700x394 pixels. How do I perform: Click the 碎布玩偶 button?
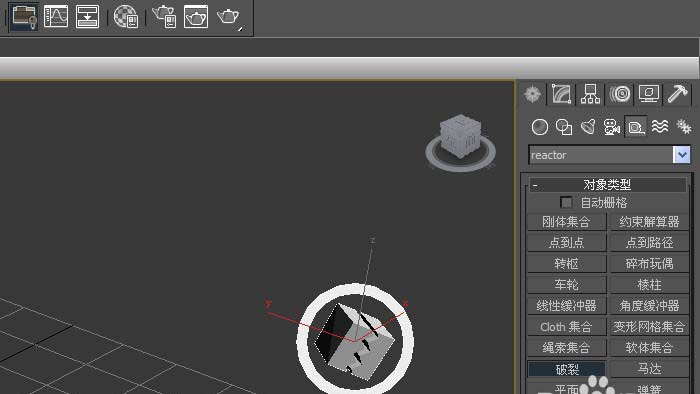click(650, 264)
